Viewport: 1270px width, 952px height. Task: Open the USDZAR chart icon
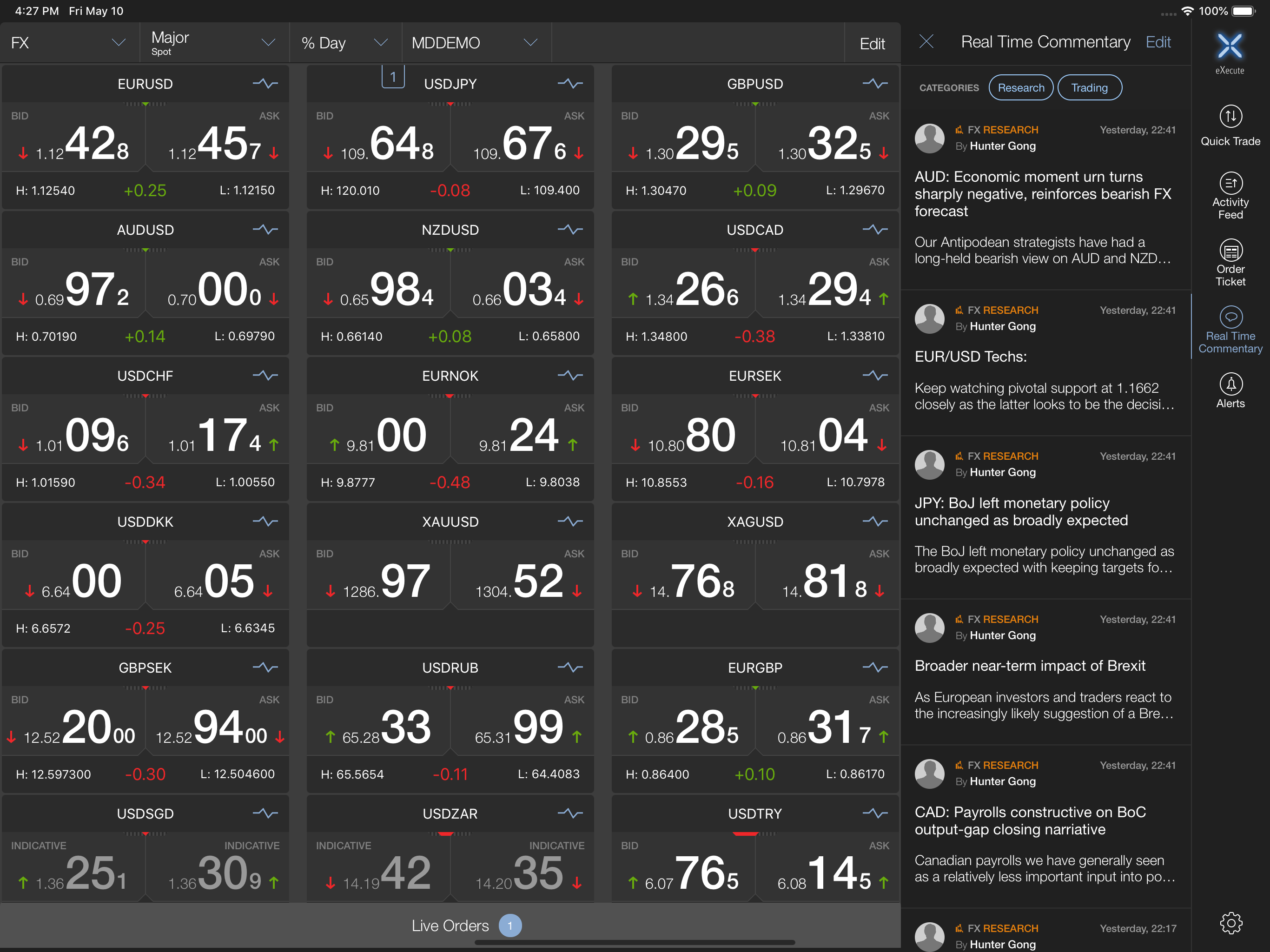(x=569, y=813)
